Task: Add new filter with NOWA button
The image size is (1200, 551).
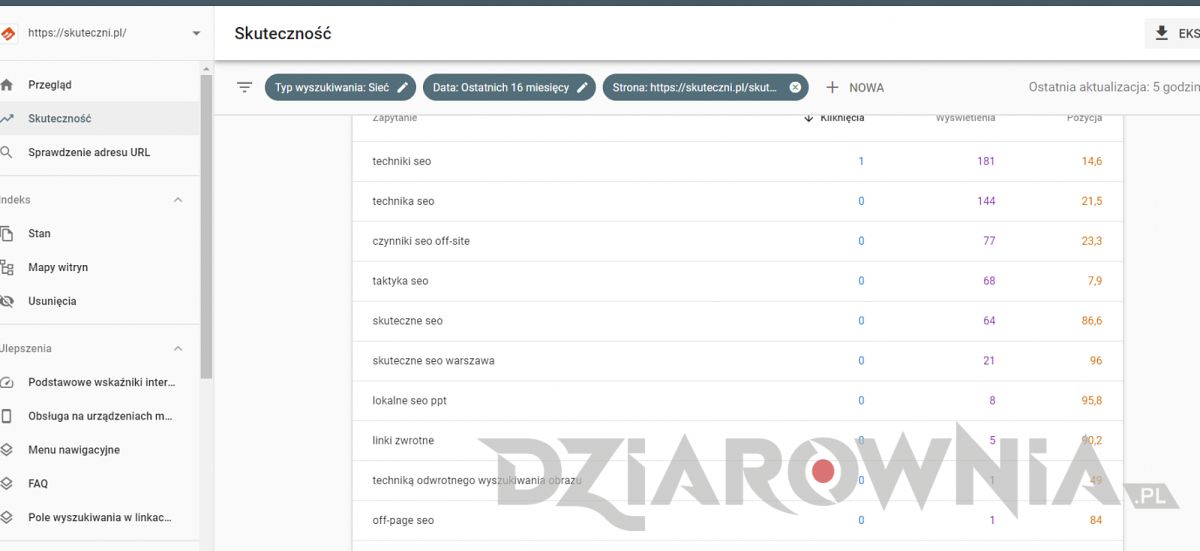Action: click(x=855, y=87)
